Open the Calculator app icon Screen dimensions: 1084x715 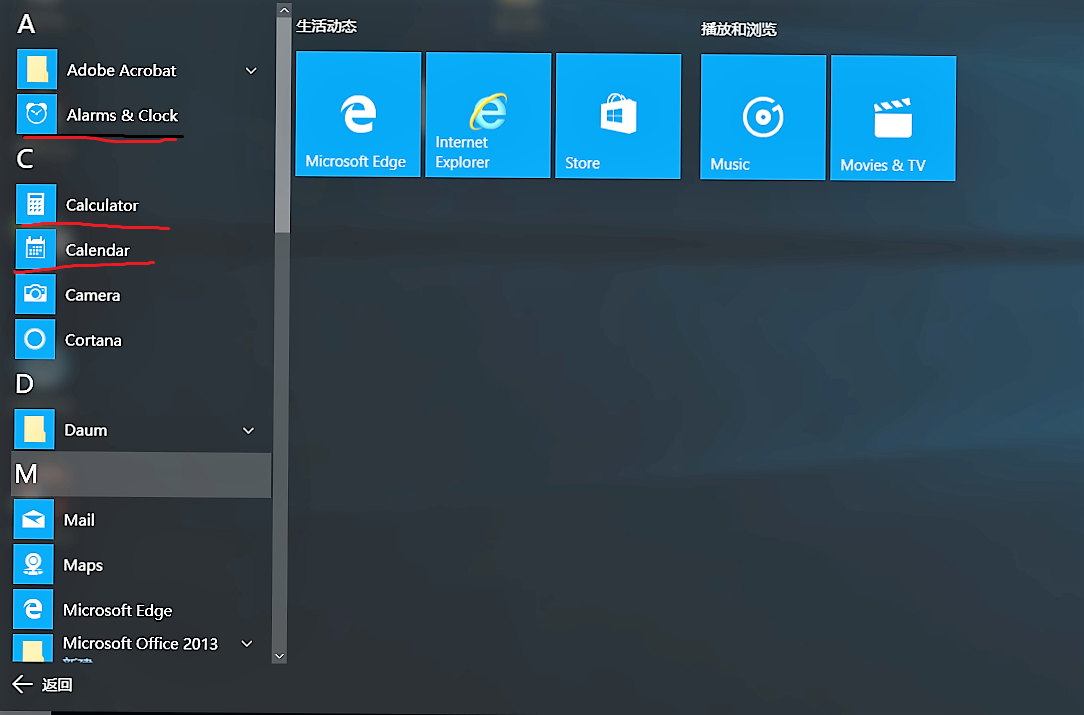pos(36,204)
